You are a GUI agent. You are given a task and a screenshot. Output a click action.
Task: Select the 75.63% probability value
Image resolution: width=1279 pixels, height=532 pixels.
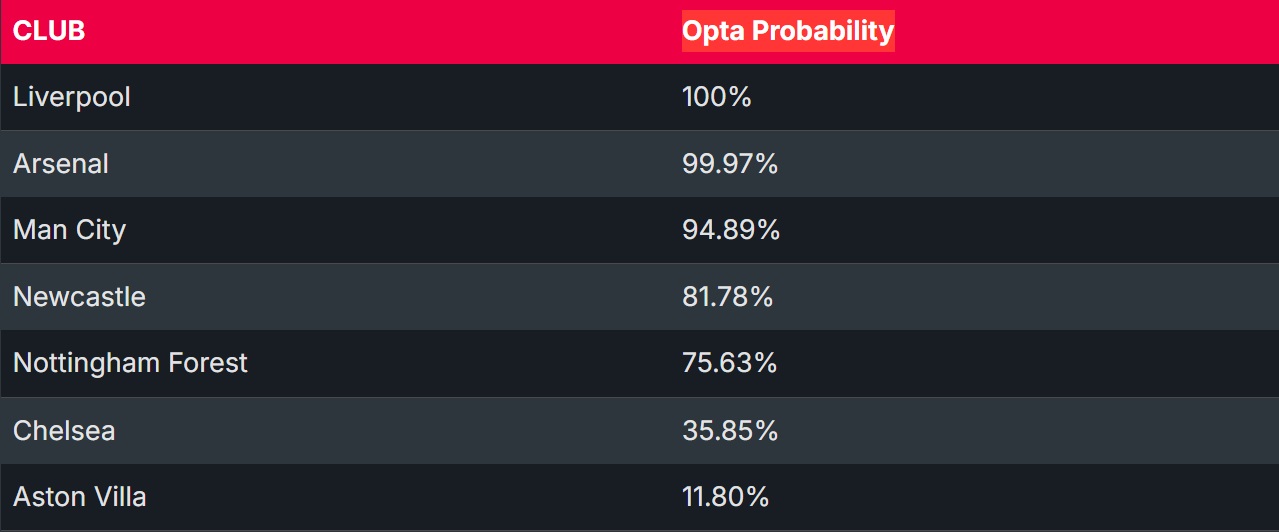(730, 363)
